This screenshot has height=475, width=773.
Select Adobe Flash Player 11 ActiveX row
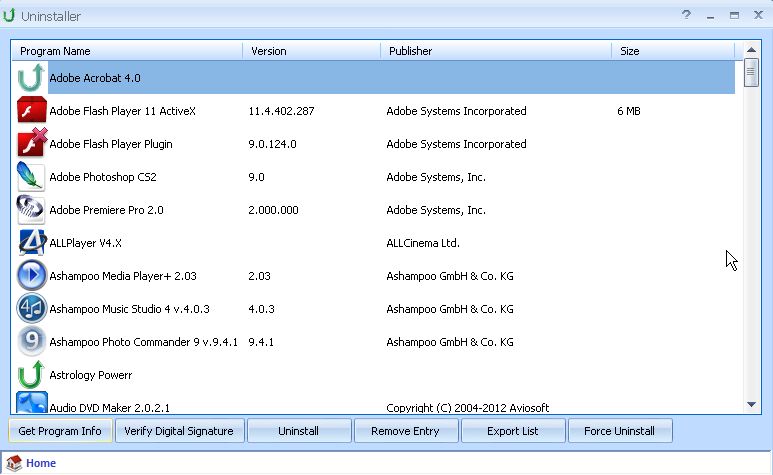373,111
